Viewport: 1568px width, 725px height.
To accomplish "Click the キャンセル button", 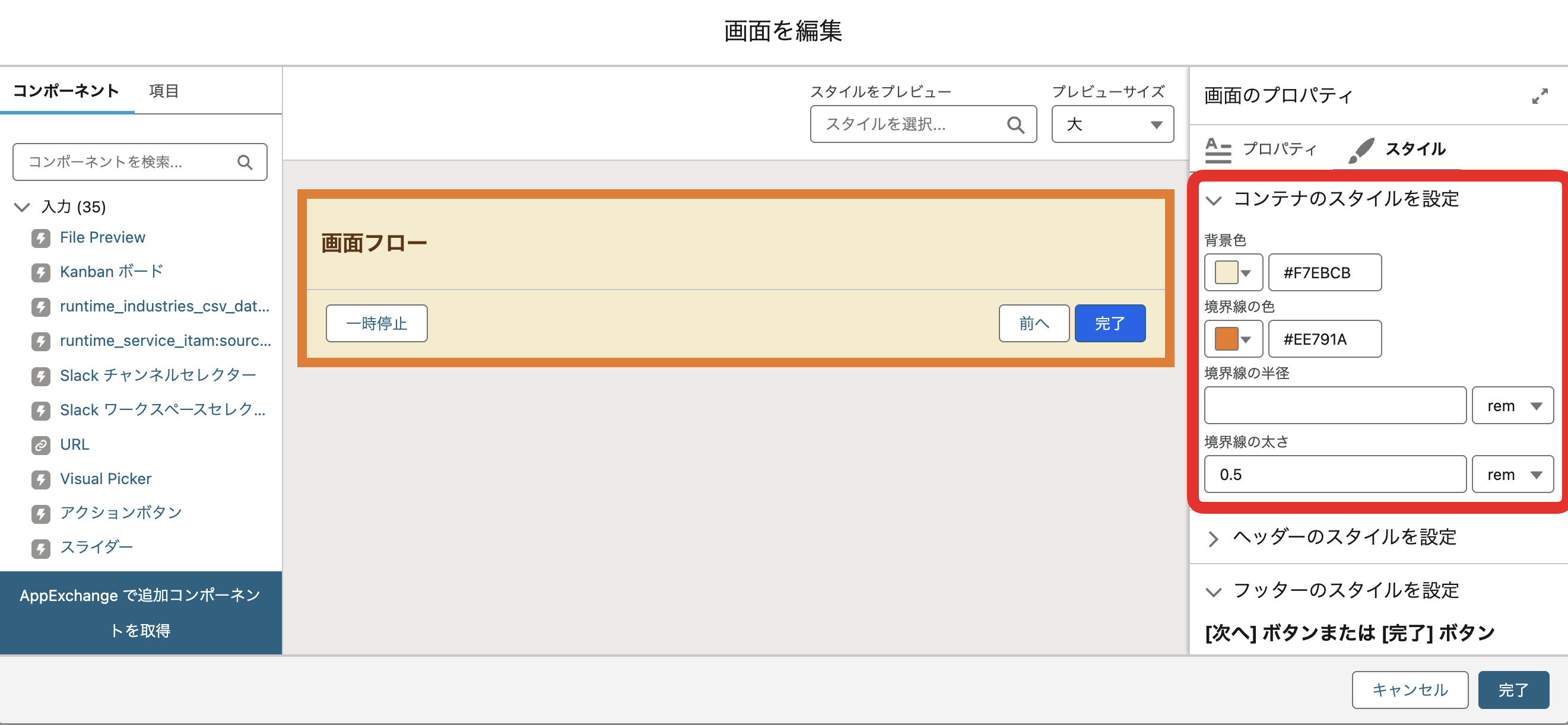I will [1409, 689].
